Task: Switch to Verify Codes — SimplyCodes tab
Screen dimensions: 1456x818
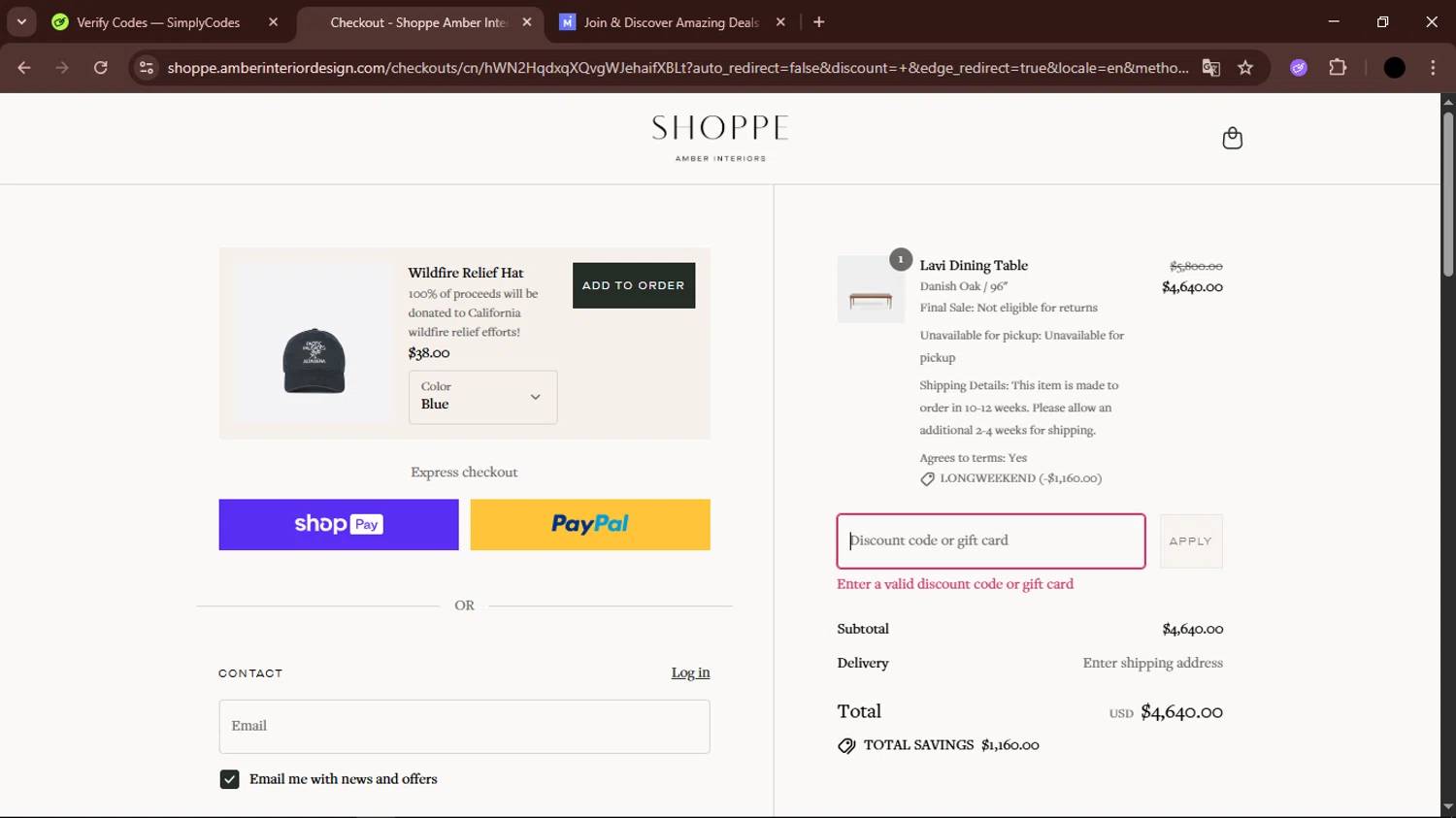Action: pyautogui.click(x=157, y=22)
